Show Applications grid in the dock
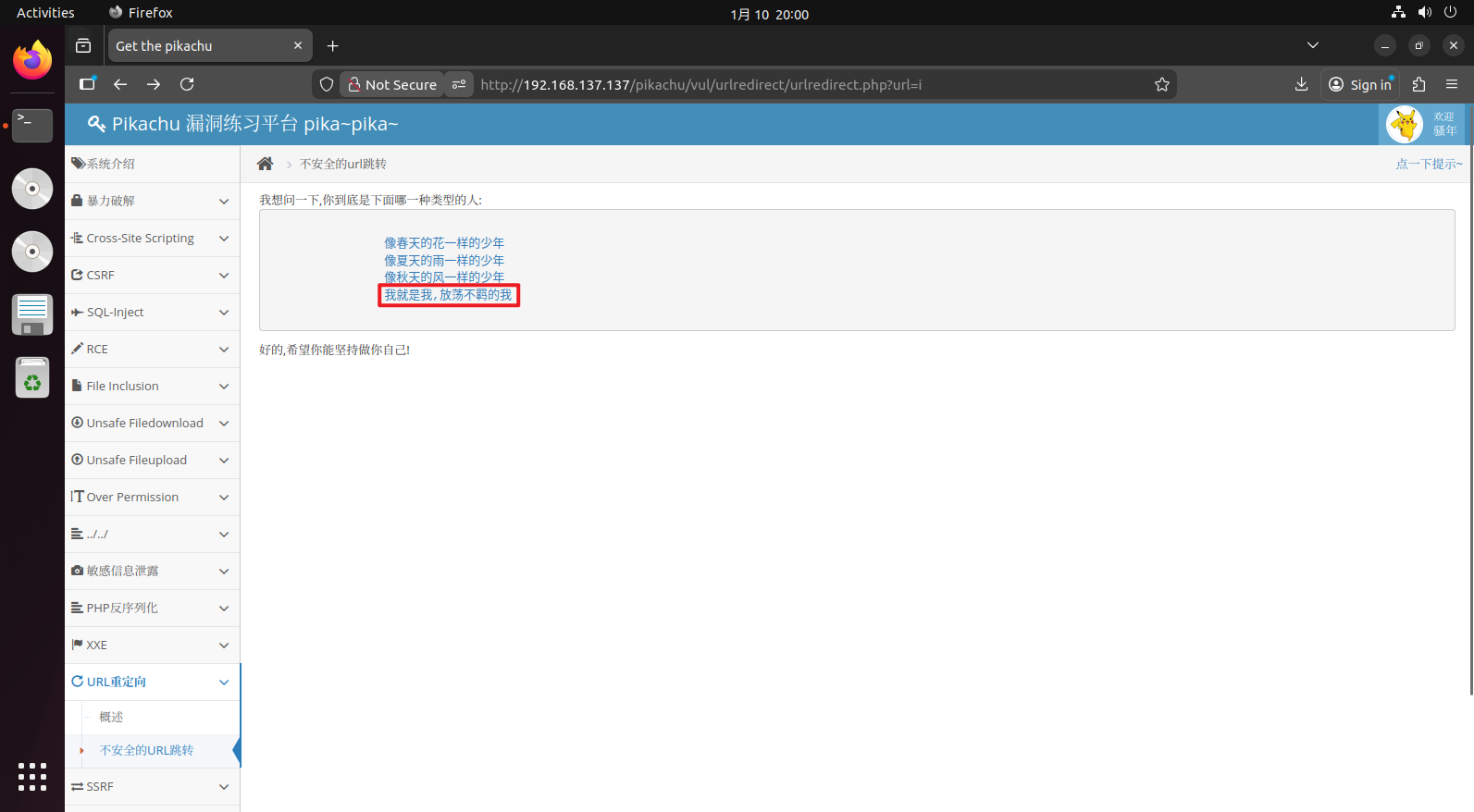Image resolution: width=1474 pixels, height=812 pixels. pos(32,777)
